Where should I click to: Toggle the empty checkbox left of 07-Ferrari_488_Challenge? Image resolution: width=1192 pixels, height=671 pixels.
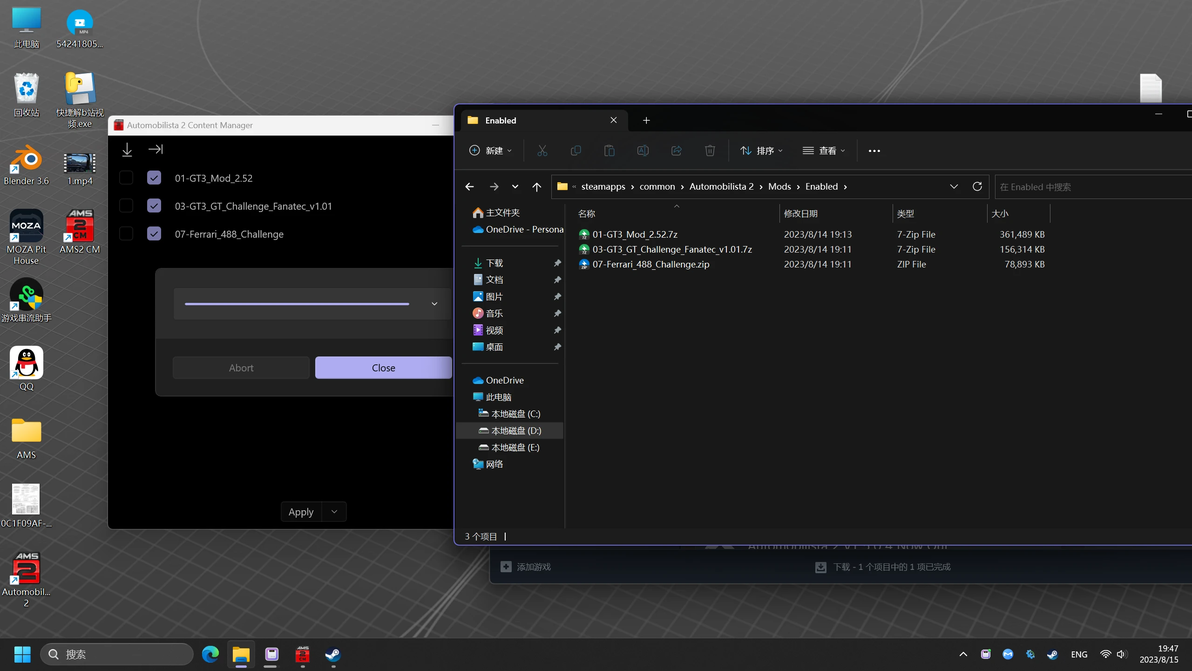[x=126, y=234]
